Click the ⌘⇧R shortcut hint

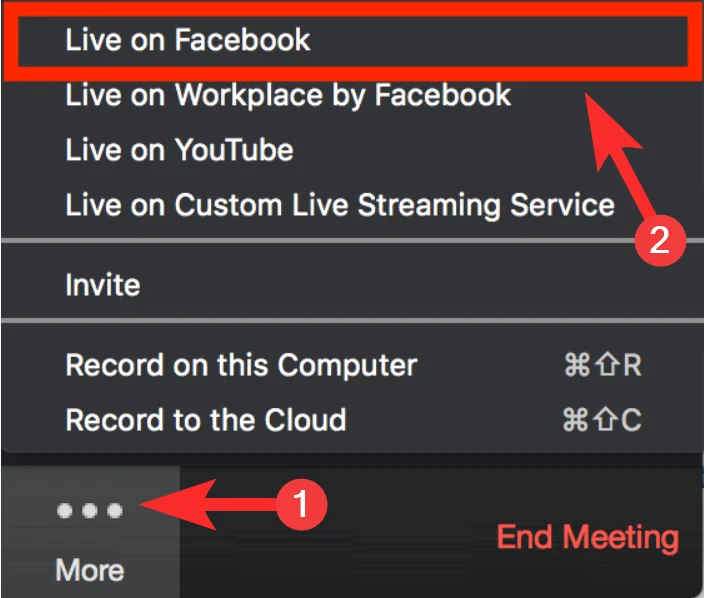point(602,365)
